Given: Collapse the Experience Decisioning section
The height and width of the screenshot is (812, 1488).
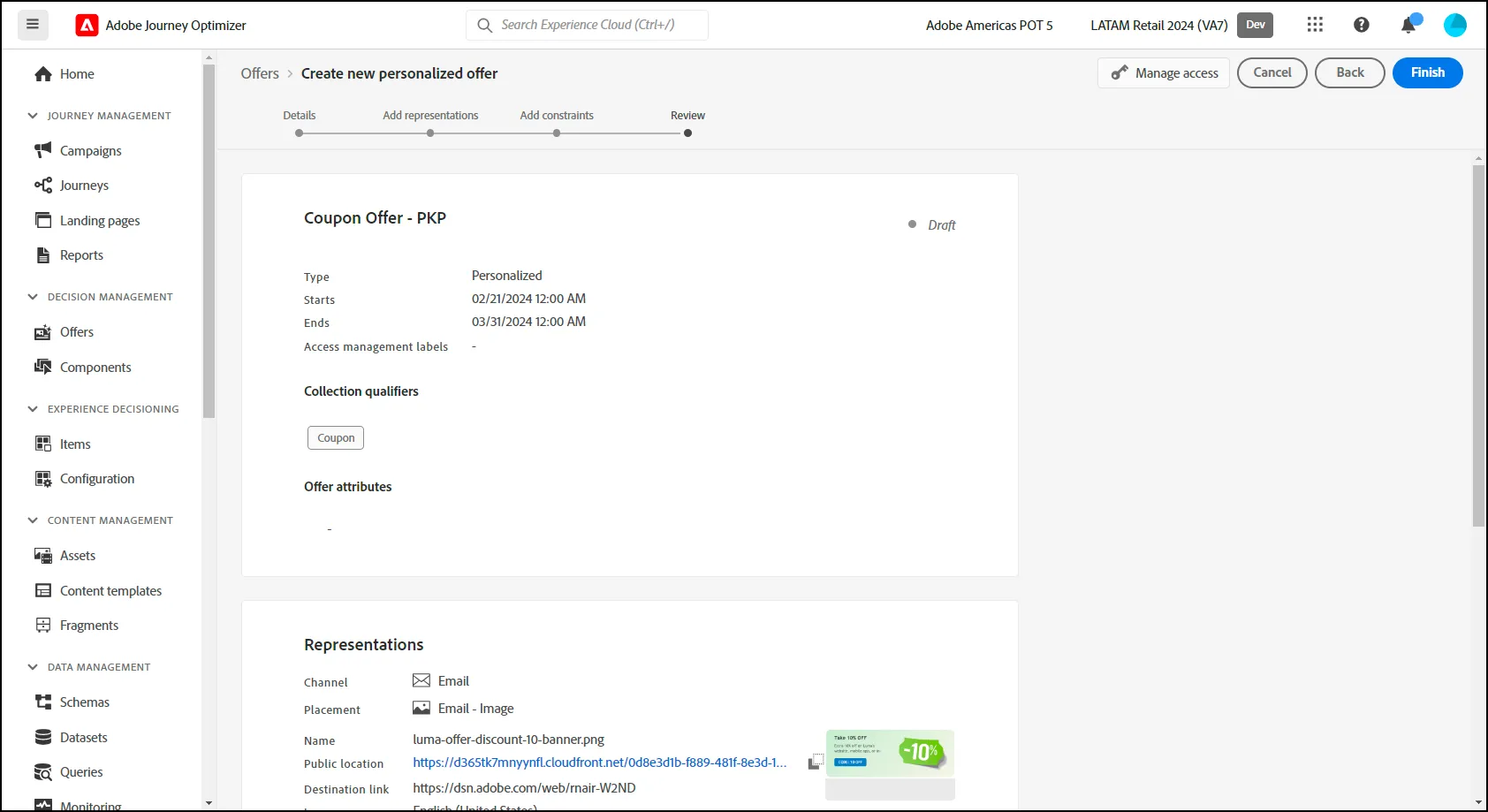Looking at the screenshot, I should click(33, 409).
